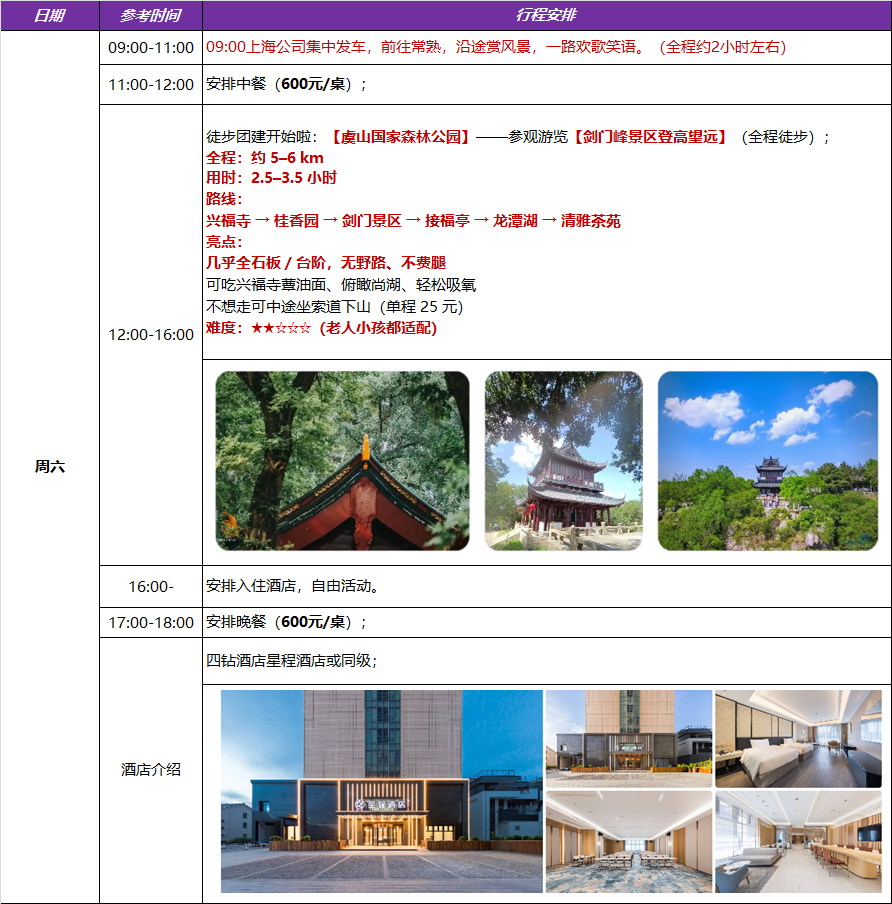Open the pavilion tower close-up photo
The height and width of the screenshot is (904, 892).
click(x=563, y=461)
